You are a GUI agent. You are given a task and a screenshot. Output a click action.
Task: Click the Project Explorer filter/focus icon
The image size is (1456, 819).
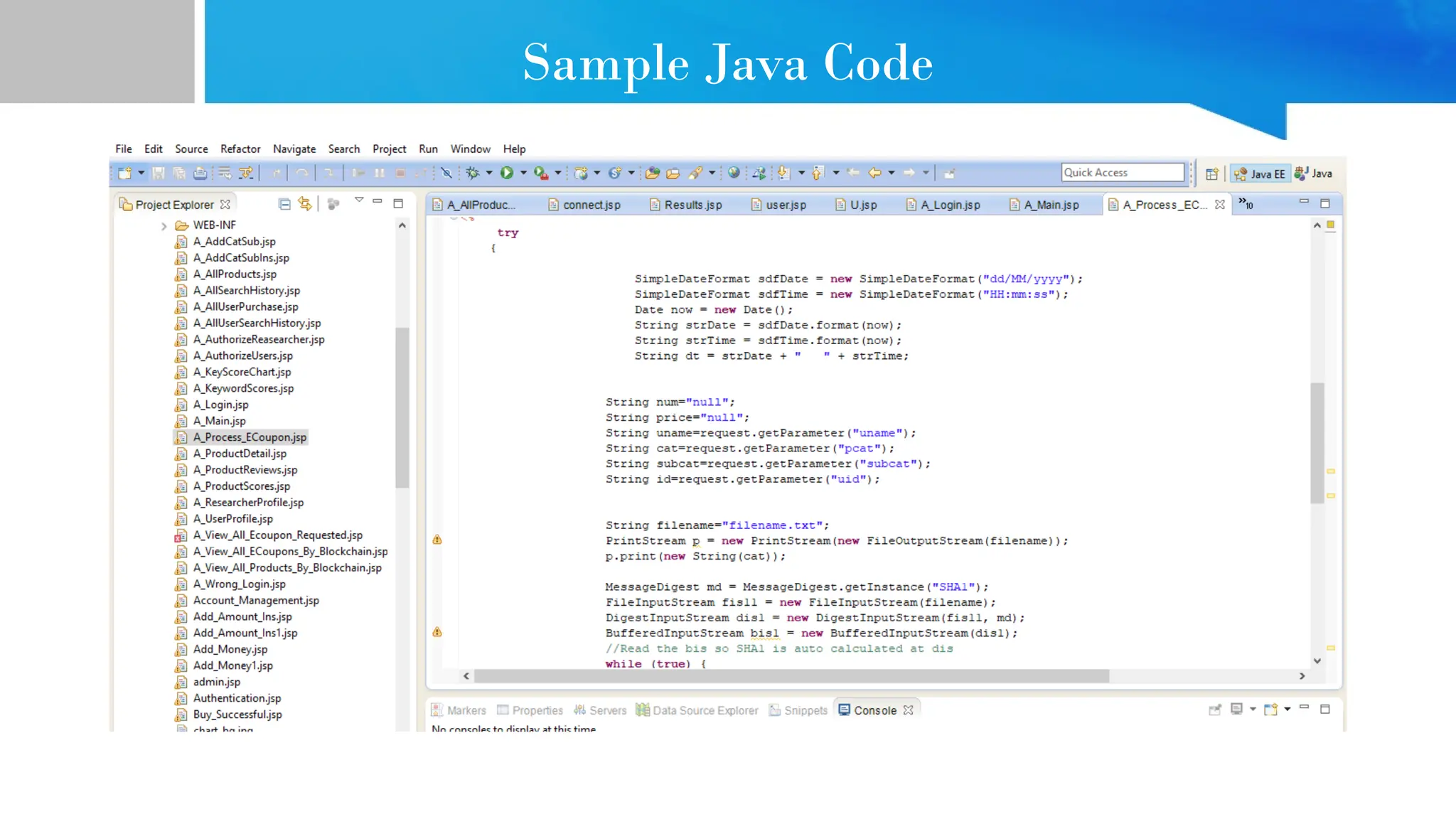(333, 204)
